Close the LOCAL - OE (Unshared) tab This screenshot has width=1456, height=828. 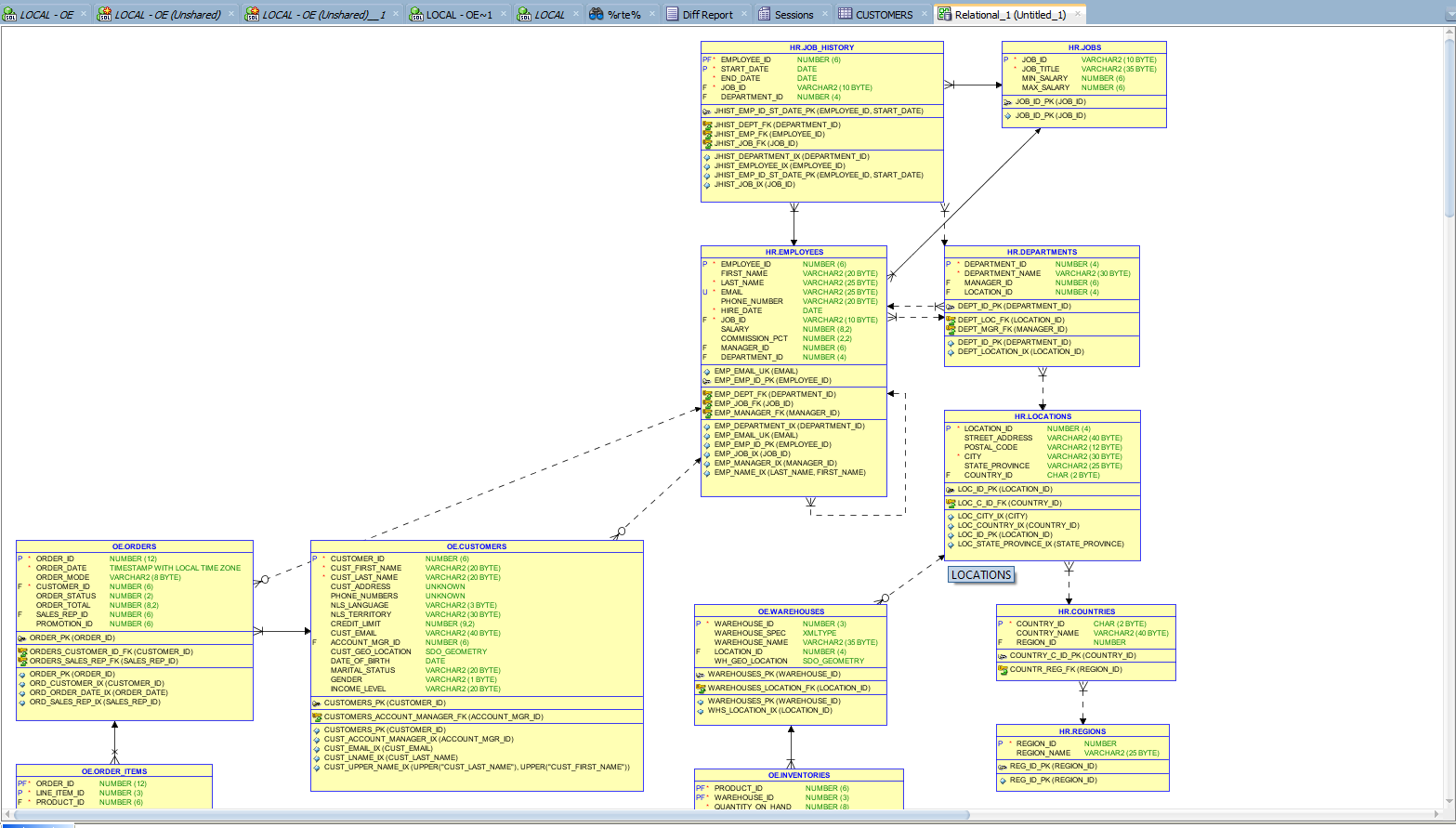[x=231, y=14]
